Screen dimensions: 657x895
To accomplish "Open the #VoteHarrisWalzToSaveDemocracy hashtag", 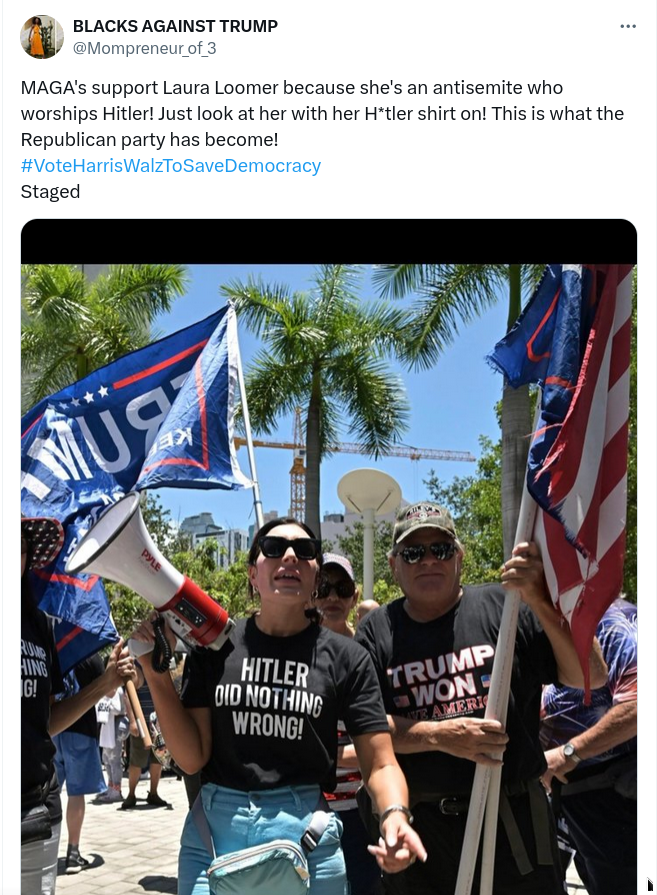I will coord(171,166).
